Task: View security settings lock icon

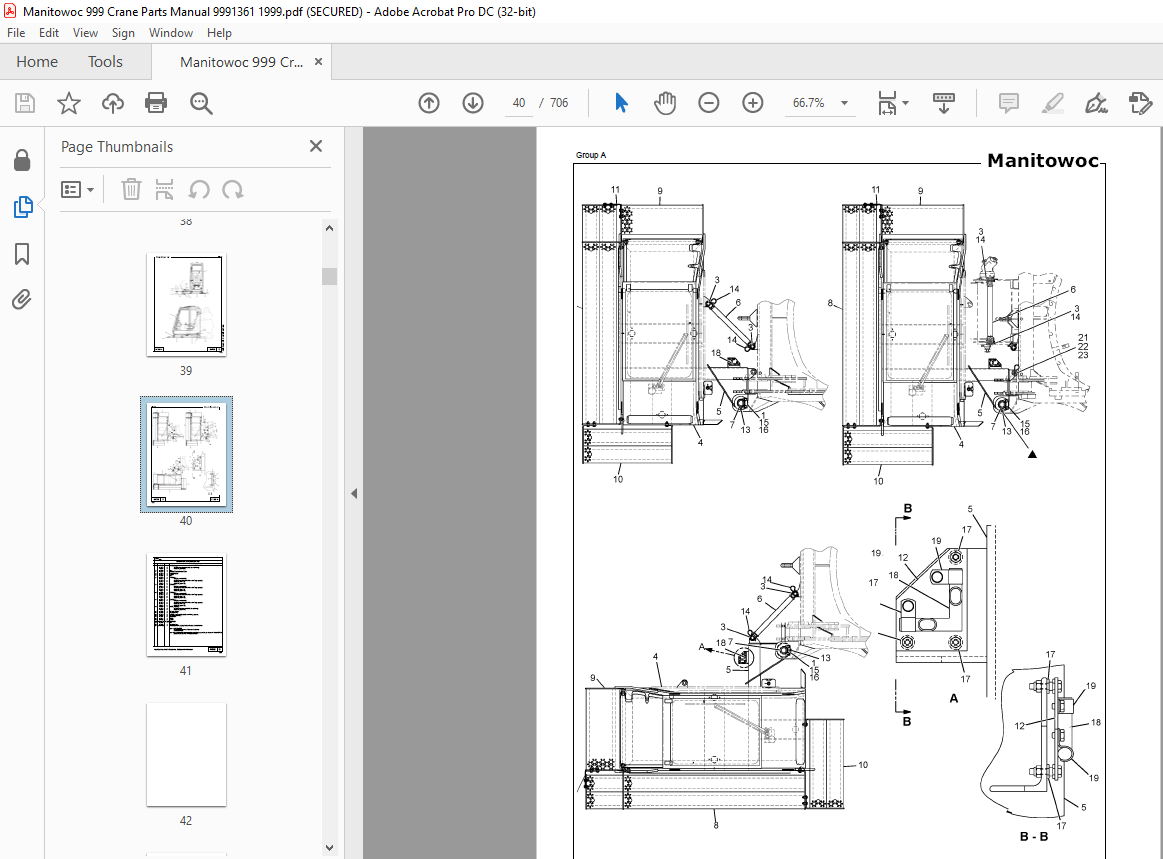Action: 22,159
